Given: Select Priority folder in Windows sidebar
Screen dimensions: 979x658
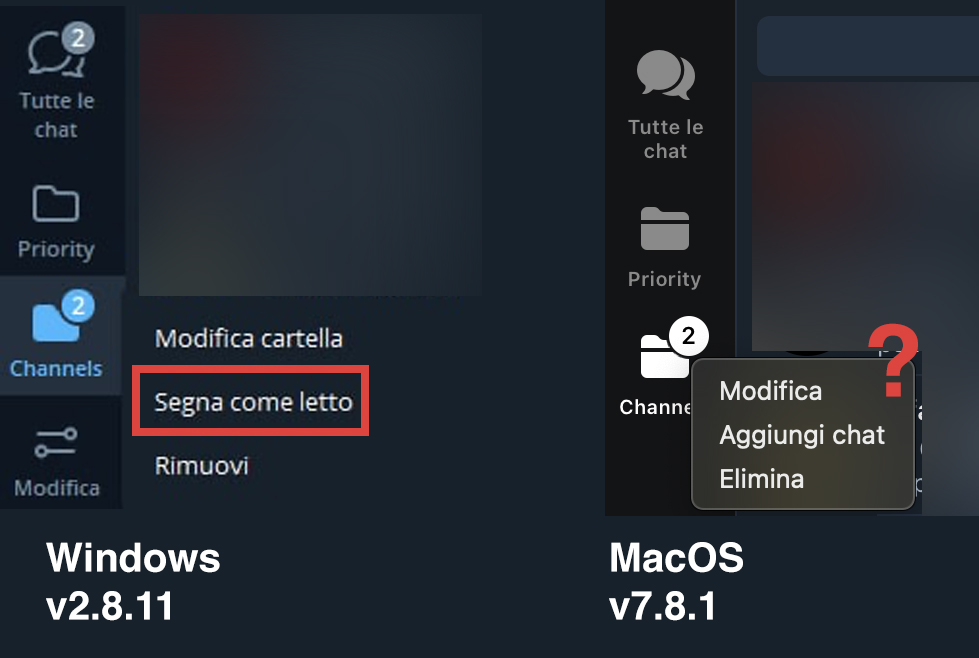Looking at the screenshot, I should 56,222.
